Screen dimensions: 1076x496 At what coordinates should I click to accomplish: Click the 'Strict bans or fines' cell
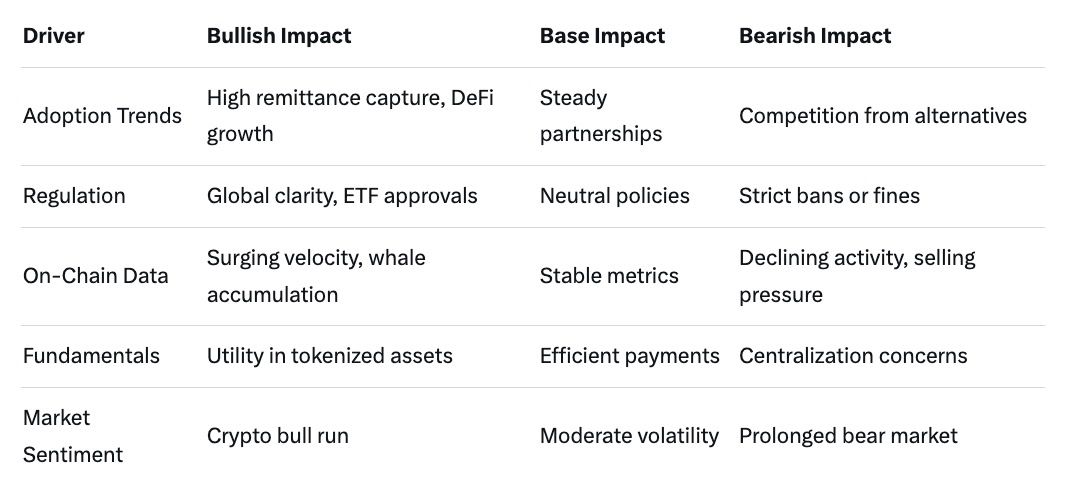(x=829, y=196)
